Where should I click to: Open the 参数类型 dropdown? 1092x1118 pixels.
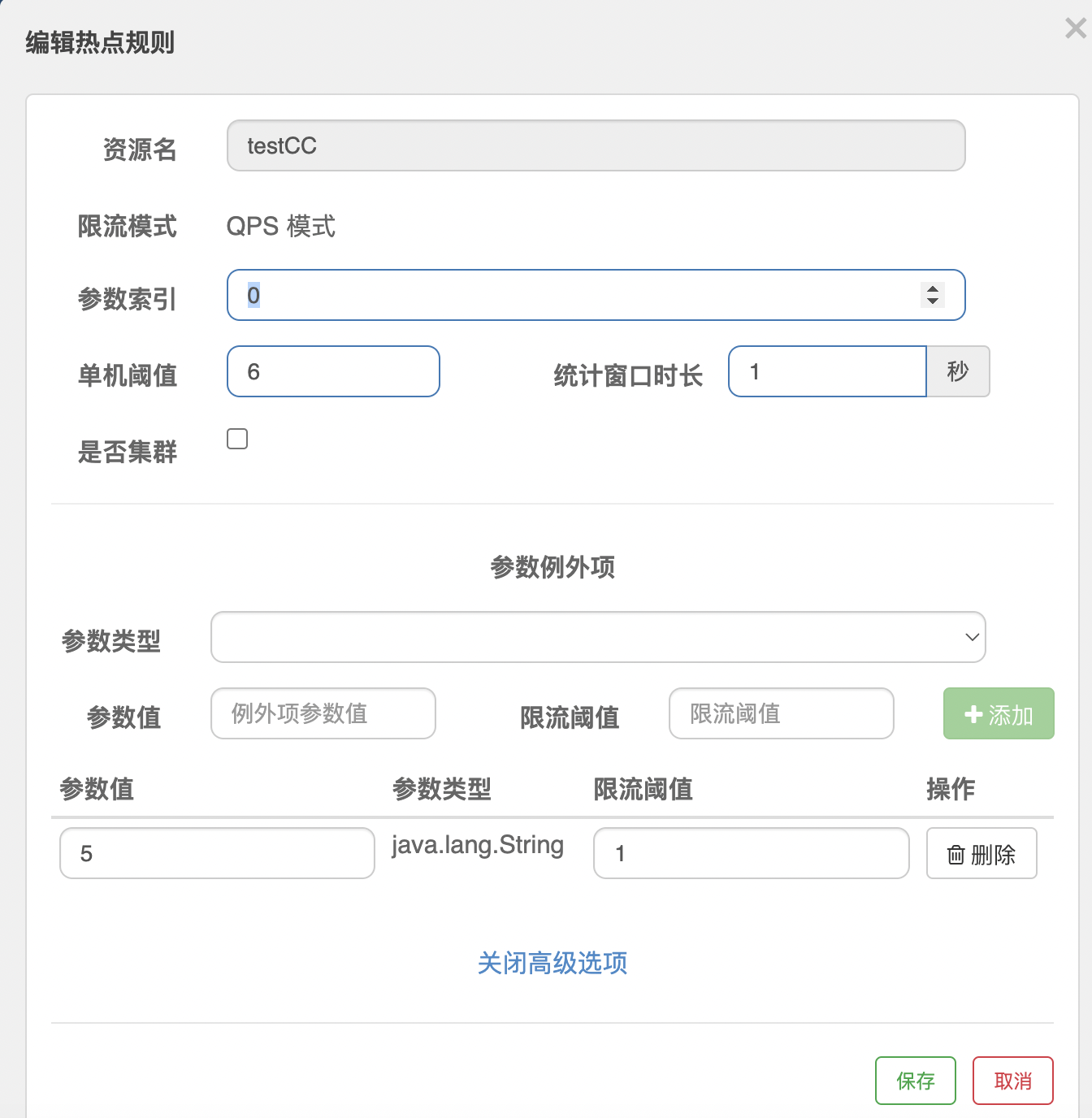[598, 637]
